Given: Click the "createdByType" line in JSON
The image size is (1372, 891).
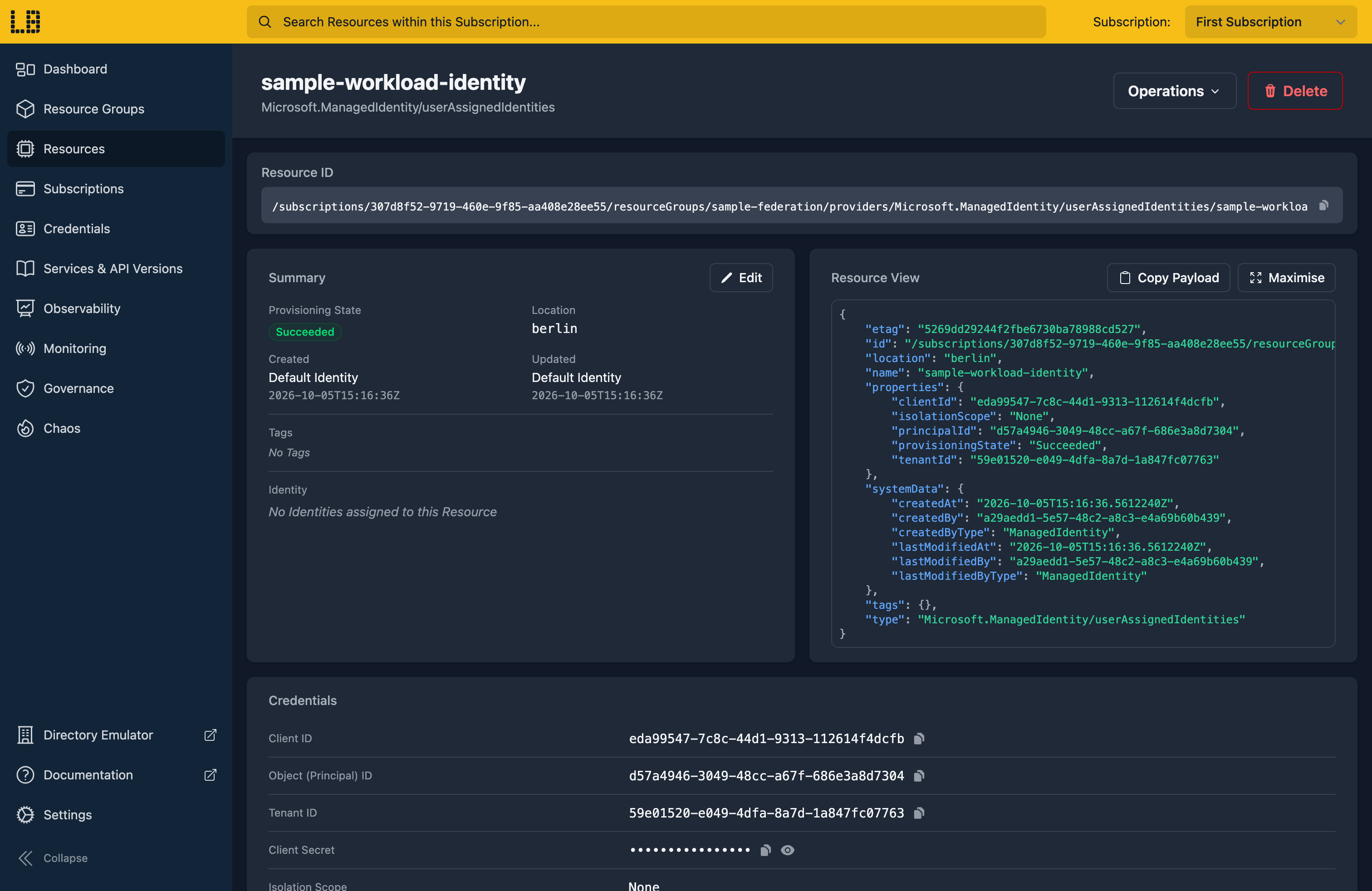Looking at the screenshot, I should [x=1005, y=533].
